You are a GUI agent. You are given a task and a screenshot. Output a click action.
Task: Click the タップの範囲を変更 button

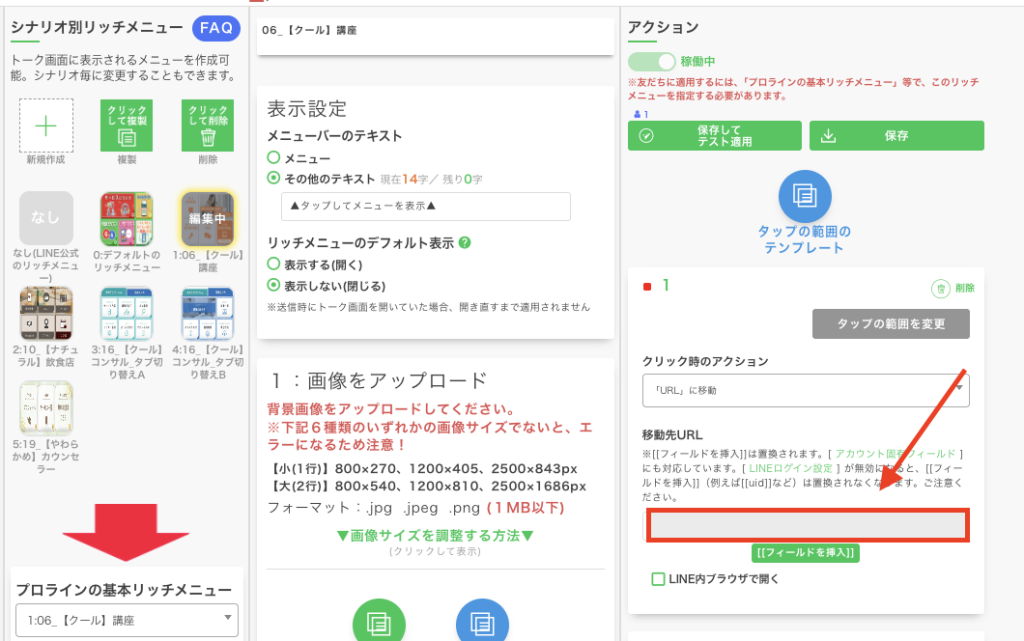point(890,324)
